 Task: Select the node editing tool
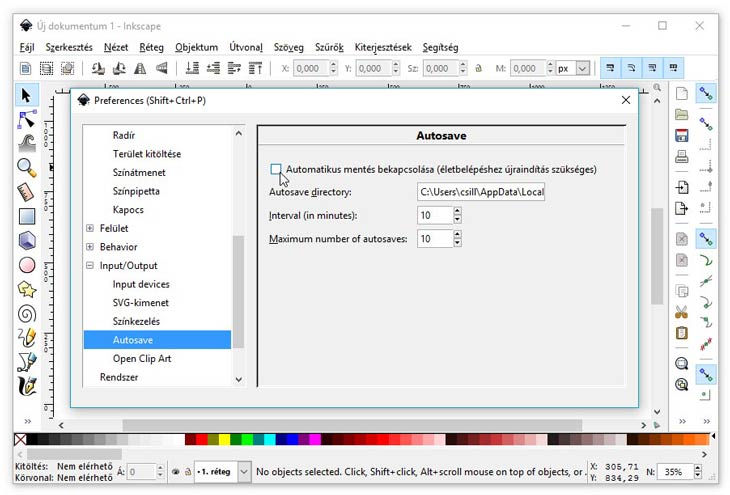[27, 119]
